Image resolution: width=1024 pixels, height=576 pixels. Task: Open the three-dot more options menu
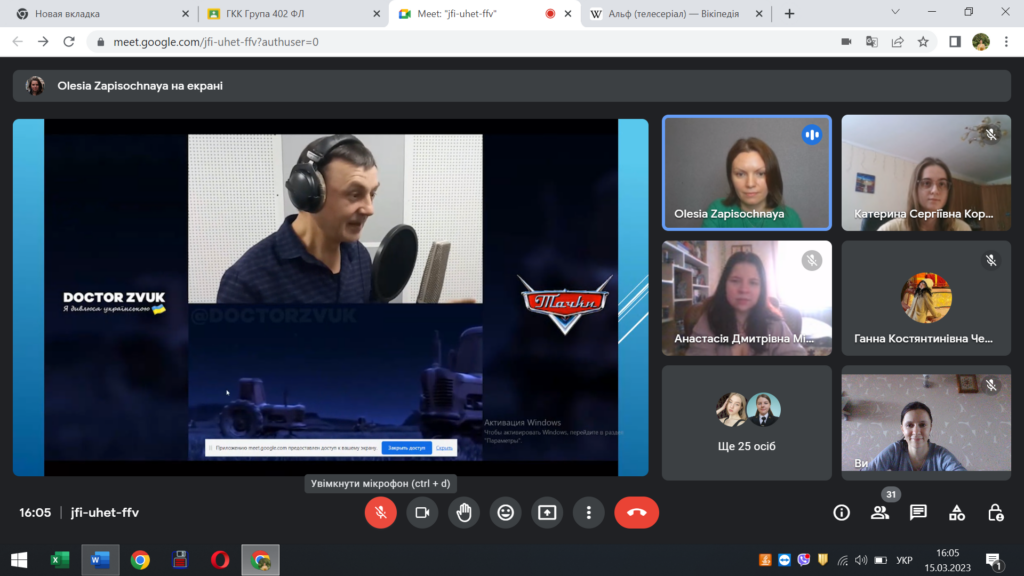[589, 512]
